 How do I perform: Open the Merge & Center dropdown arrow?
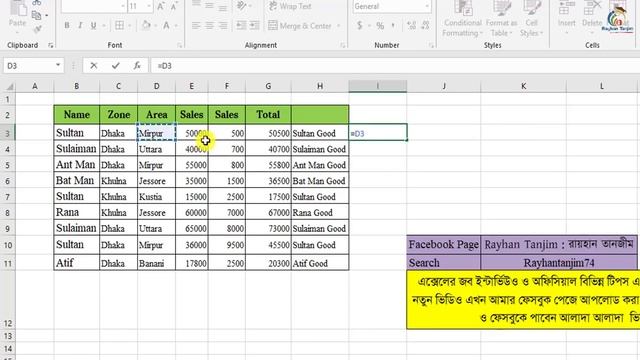tap(338, 26)
